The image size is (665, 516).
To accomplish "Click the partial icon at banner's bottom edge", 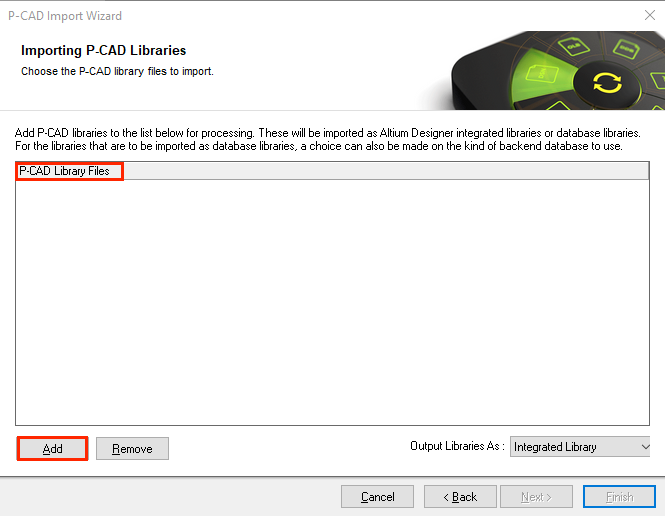I will pos(558,106).
